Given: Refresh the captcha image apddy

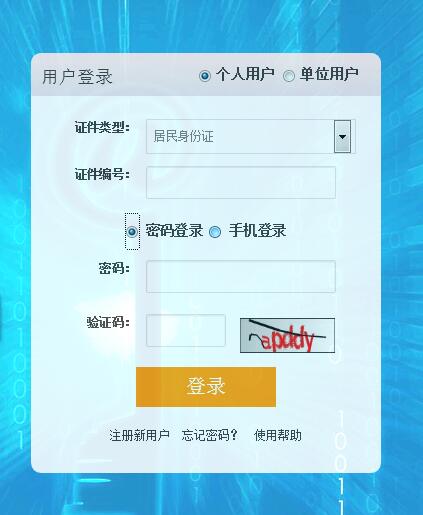Looking at the screenshot, I should [287, 335].
